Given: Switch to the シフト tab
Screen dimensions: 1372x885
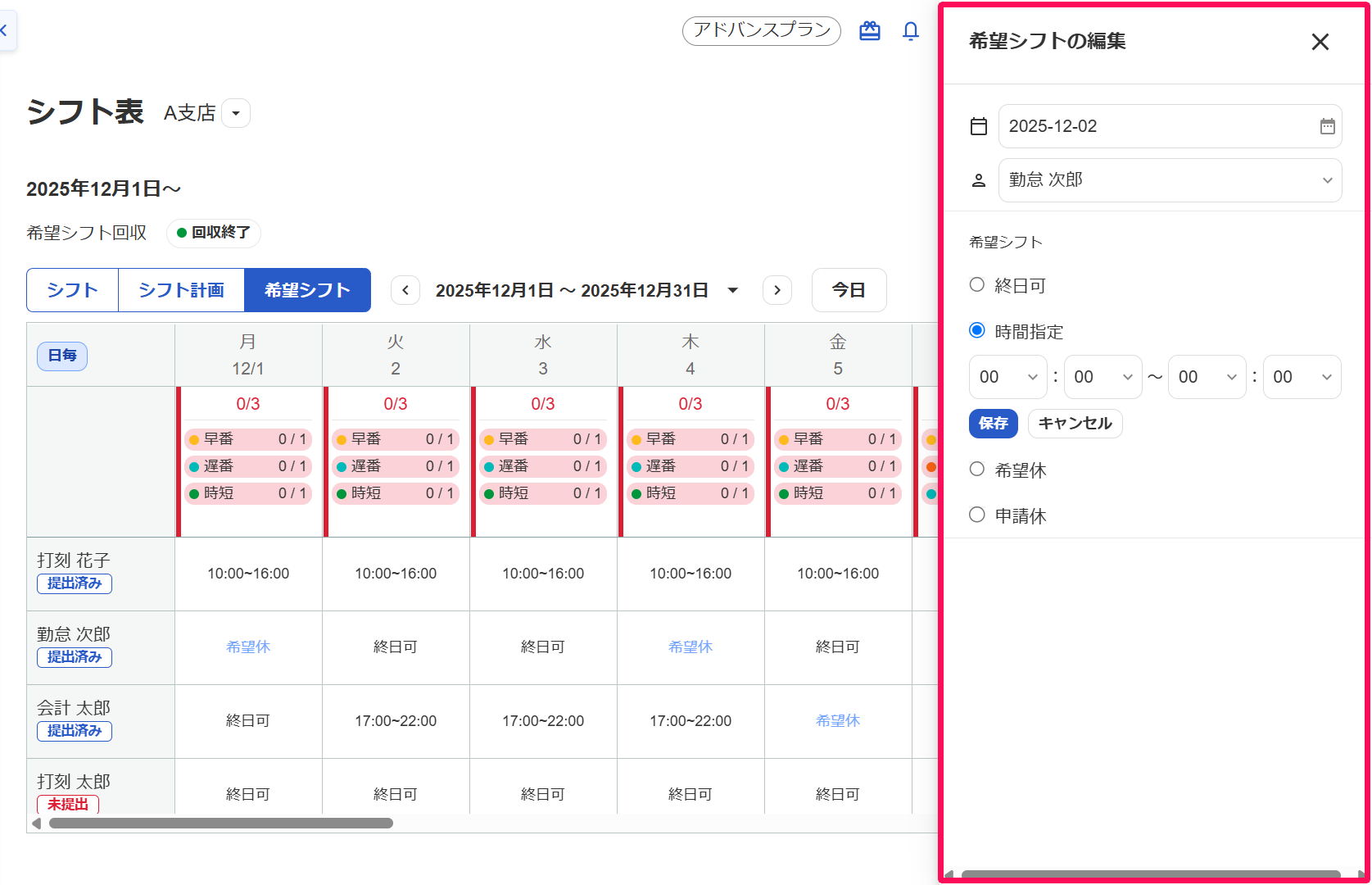Looking at the screenshot, I should 72,289.
